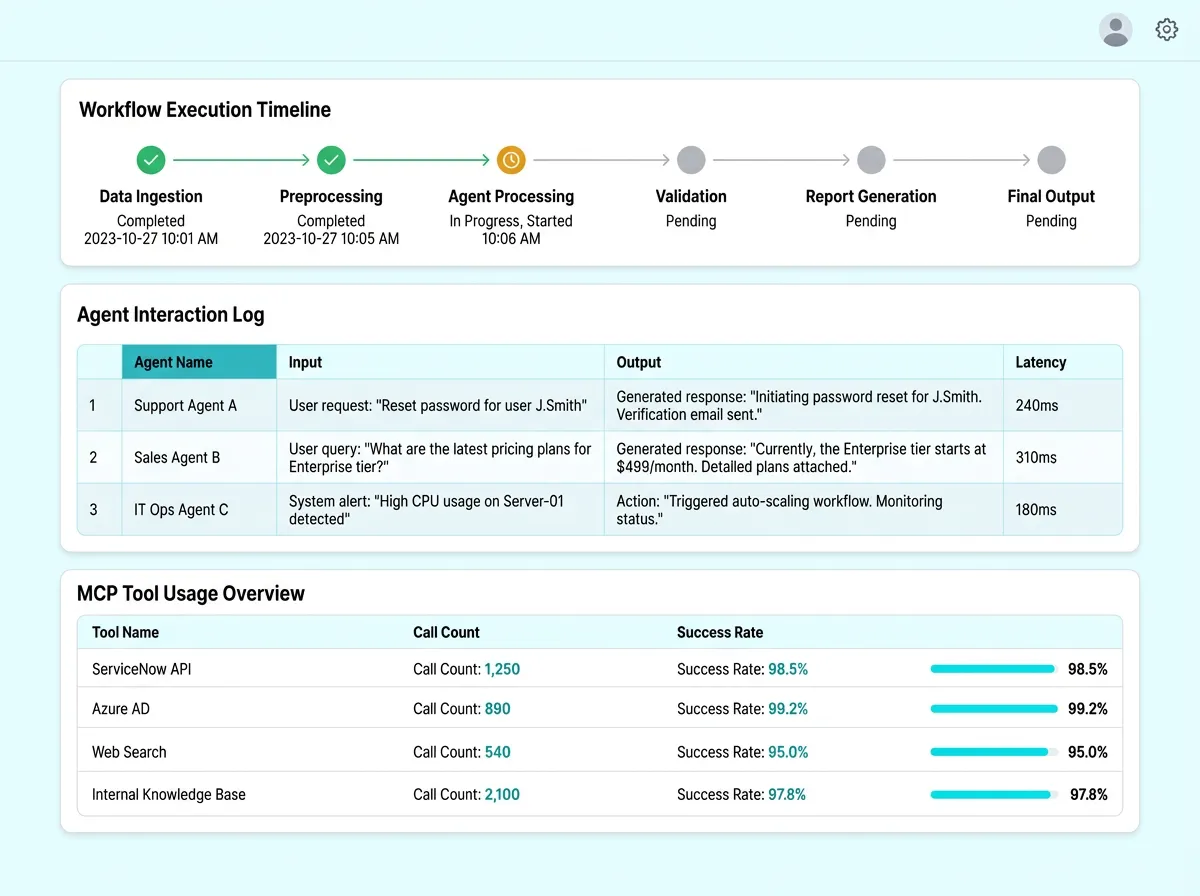Expand the Agent Interaction Log section
This screenshot has height=896, width=1200.
click(x=171, y=314)
